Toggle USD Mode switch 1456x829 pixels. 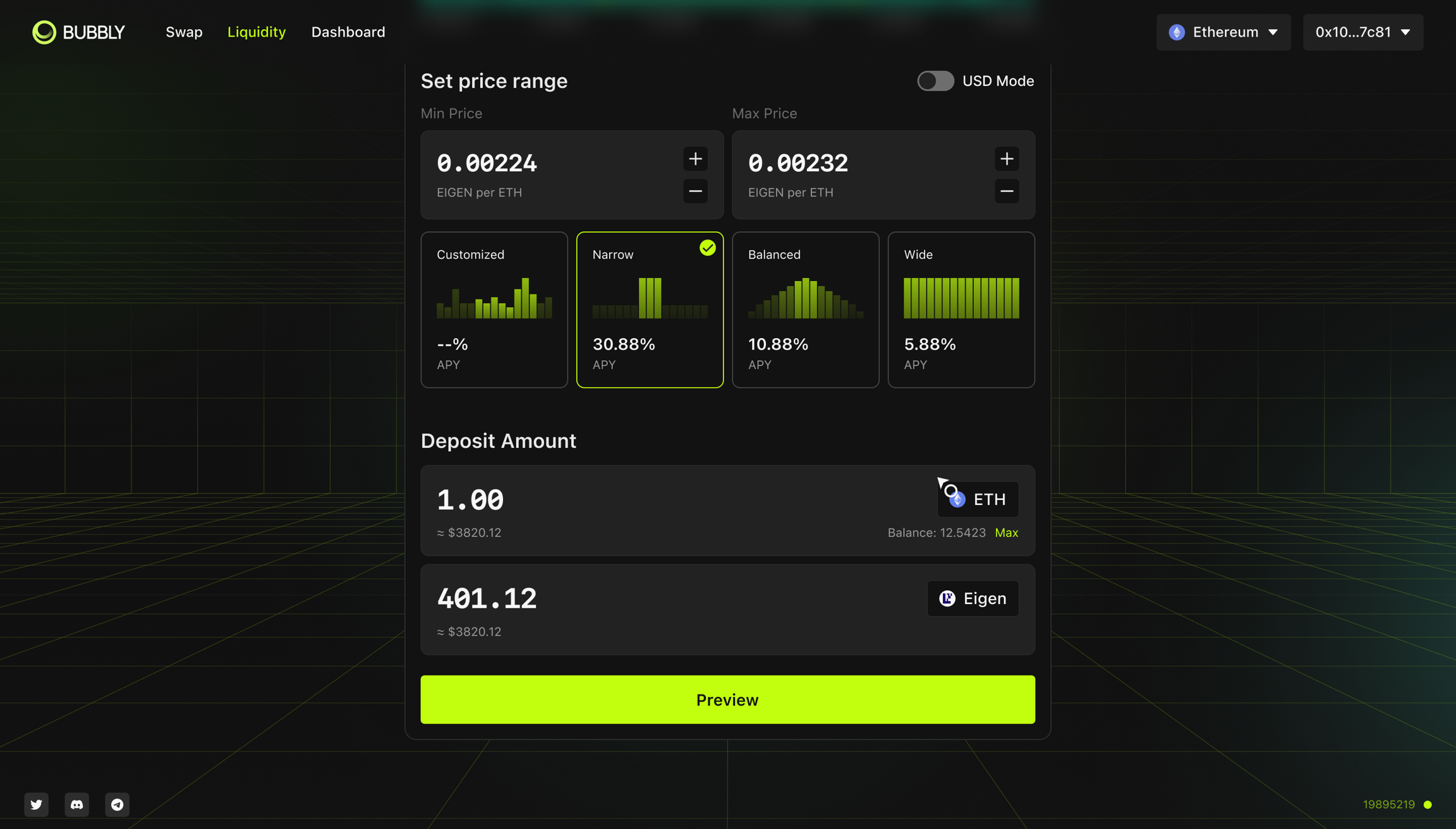935,81
